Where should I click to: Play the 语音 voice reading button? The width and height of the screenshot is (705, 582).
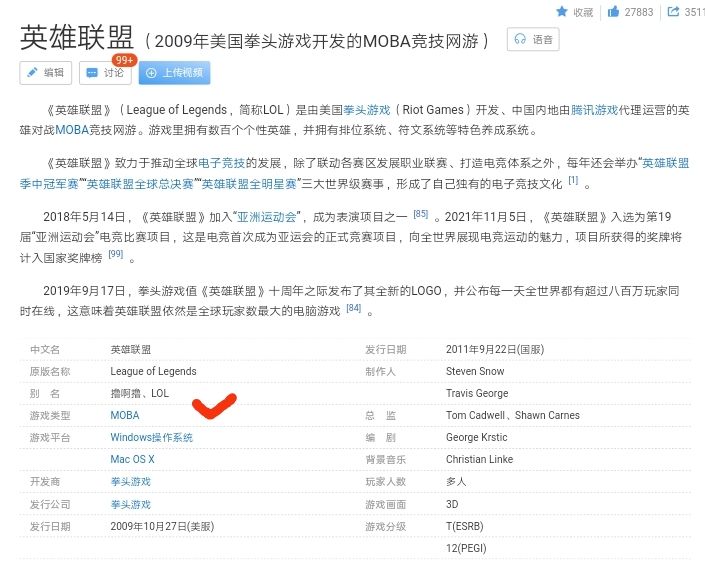pyautogui.click(x=533, y=39)
